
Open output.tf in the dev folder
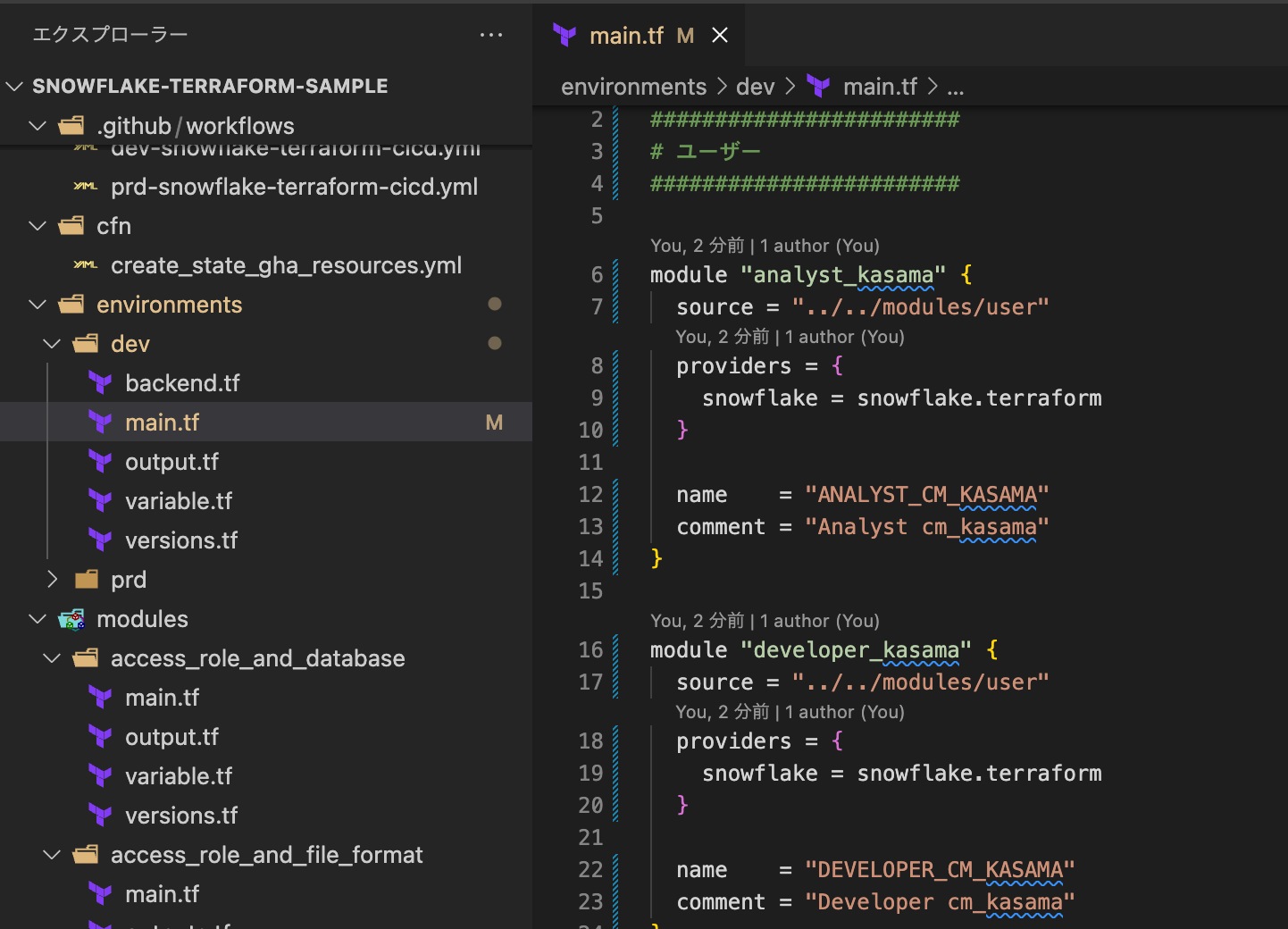[x=171, y=462]
